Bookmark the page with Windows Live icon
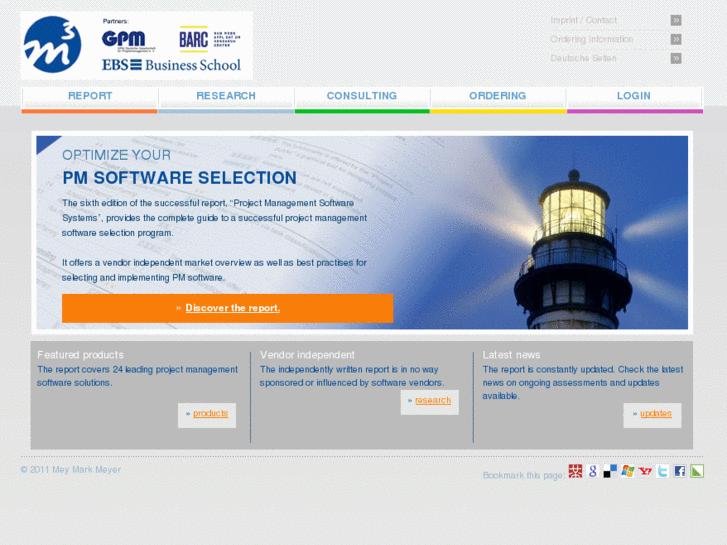Image resolution: width=727 pixels, height=545 pixels. tap(628, 471)
